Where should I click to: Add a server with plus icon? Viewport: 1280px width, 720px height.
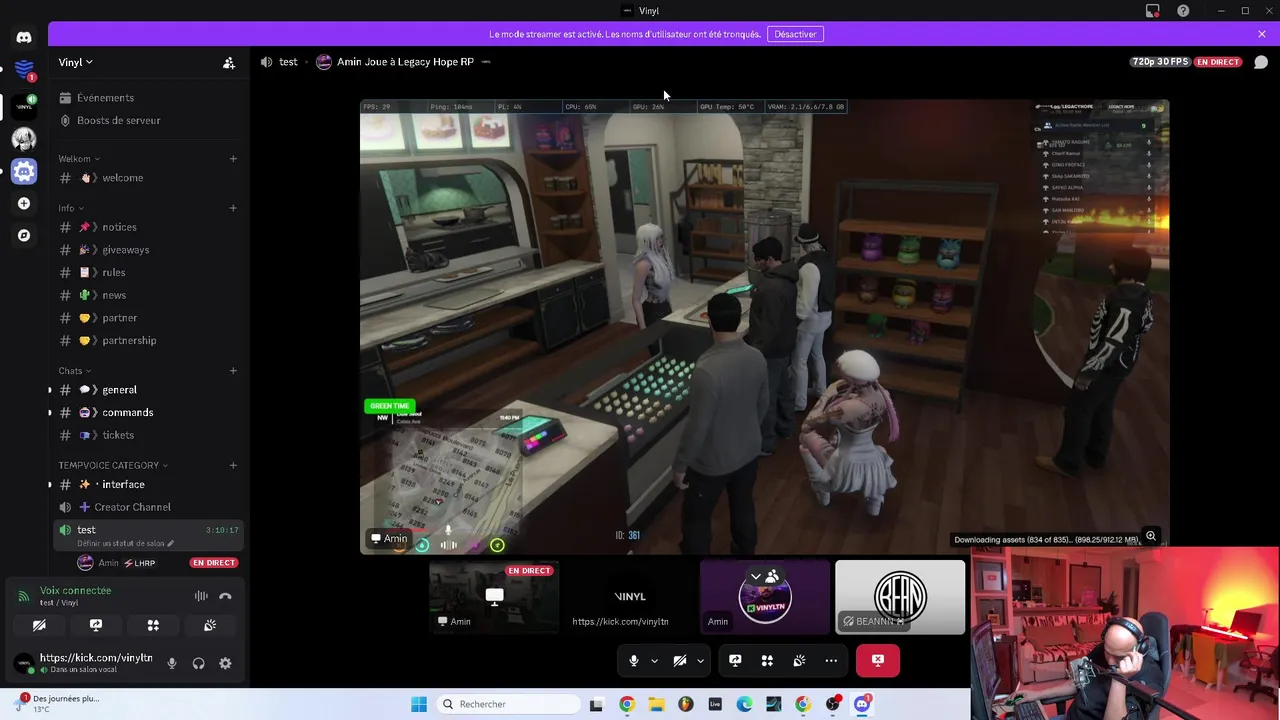pos(24,203)
